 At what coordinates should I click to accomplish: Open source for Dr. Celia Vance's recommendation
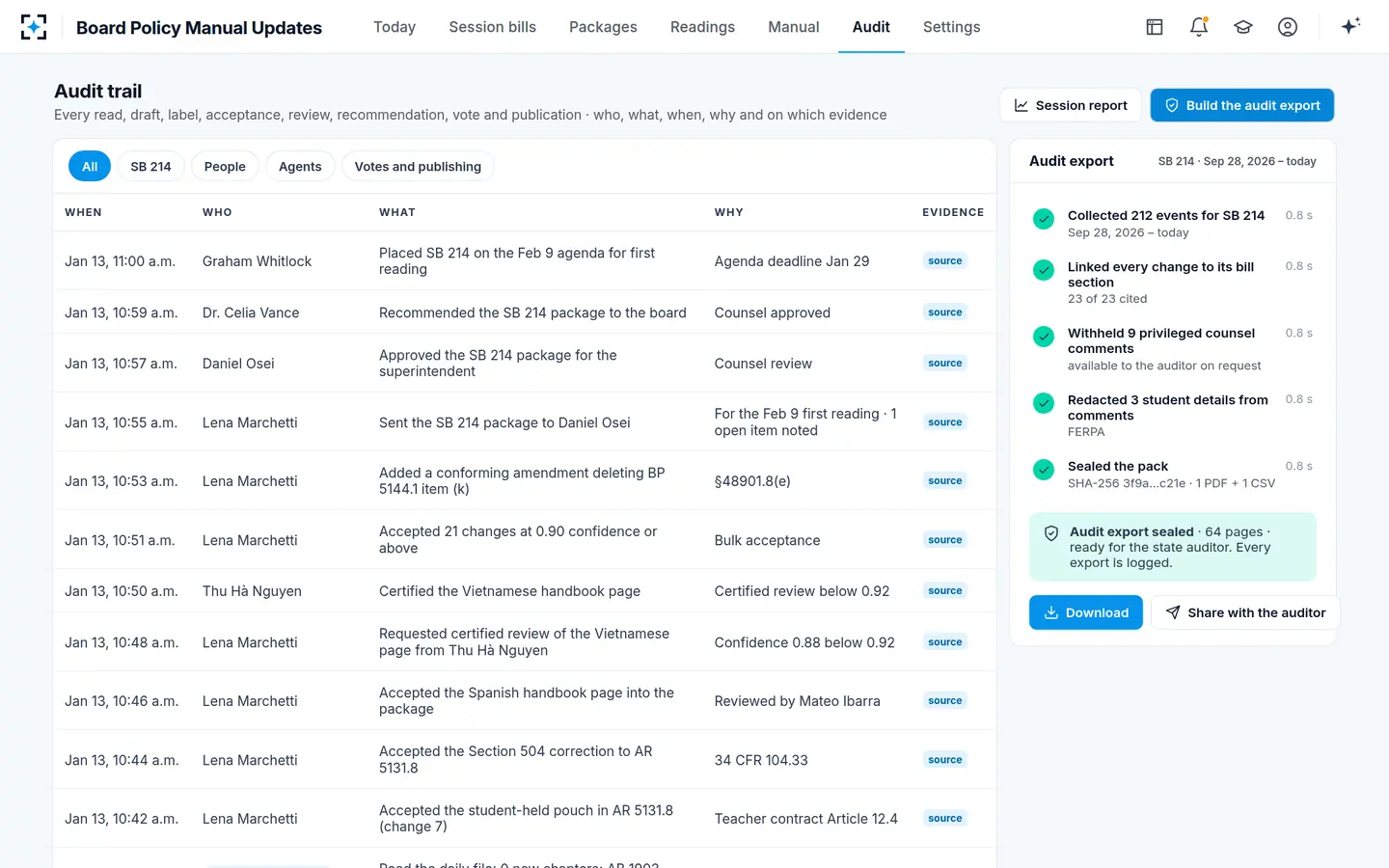[945, 312]
